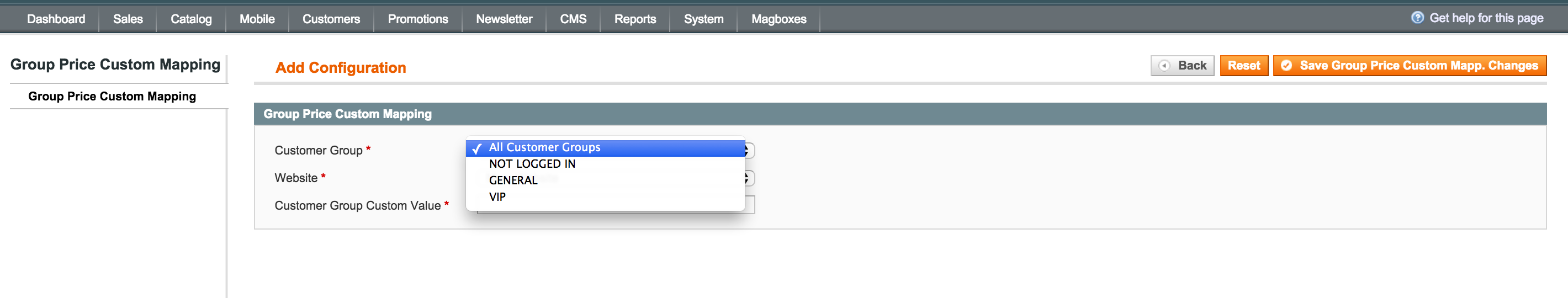Click the Back arrow icon
The image size is (1568, 298).
pos(1164,66)
